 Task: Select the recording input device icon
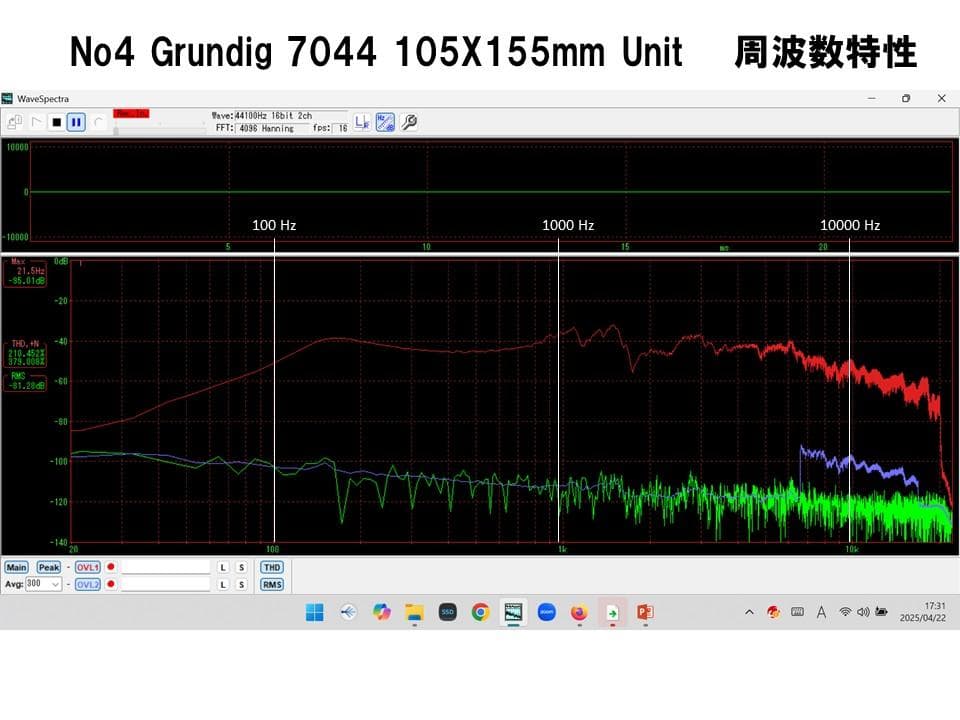14,119
